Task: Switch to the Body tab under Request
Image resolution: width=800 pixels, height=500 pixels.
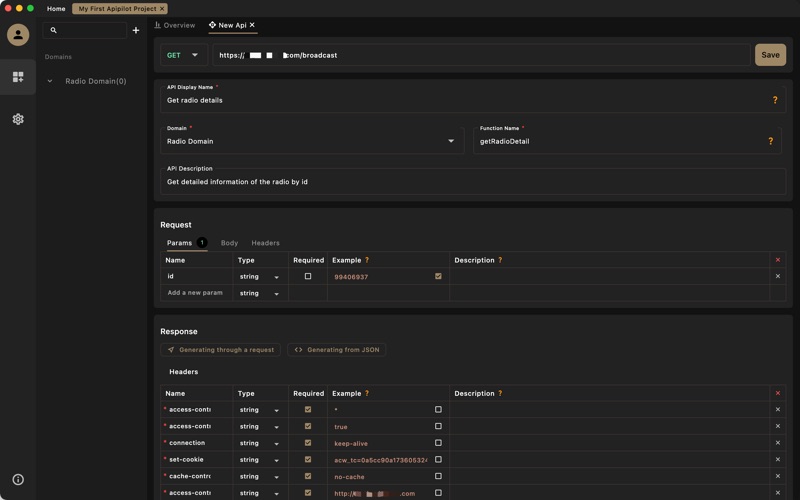Action: click(x=229, y=243)
